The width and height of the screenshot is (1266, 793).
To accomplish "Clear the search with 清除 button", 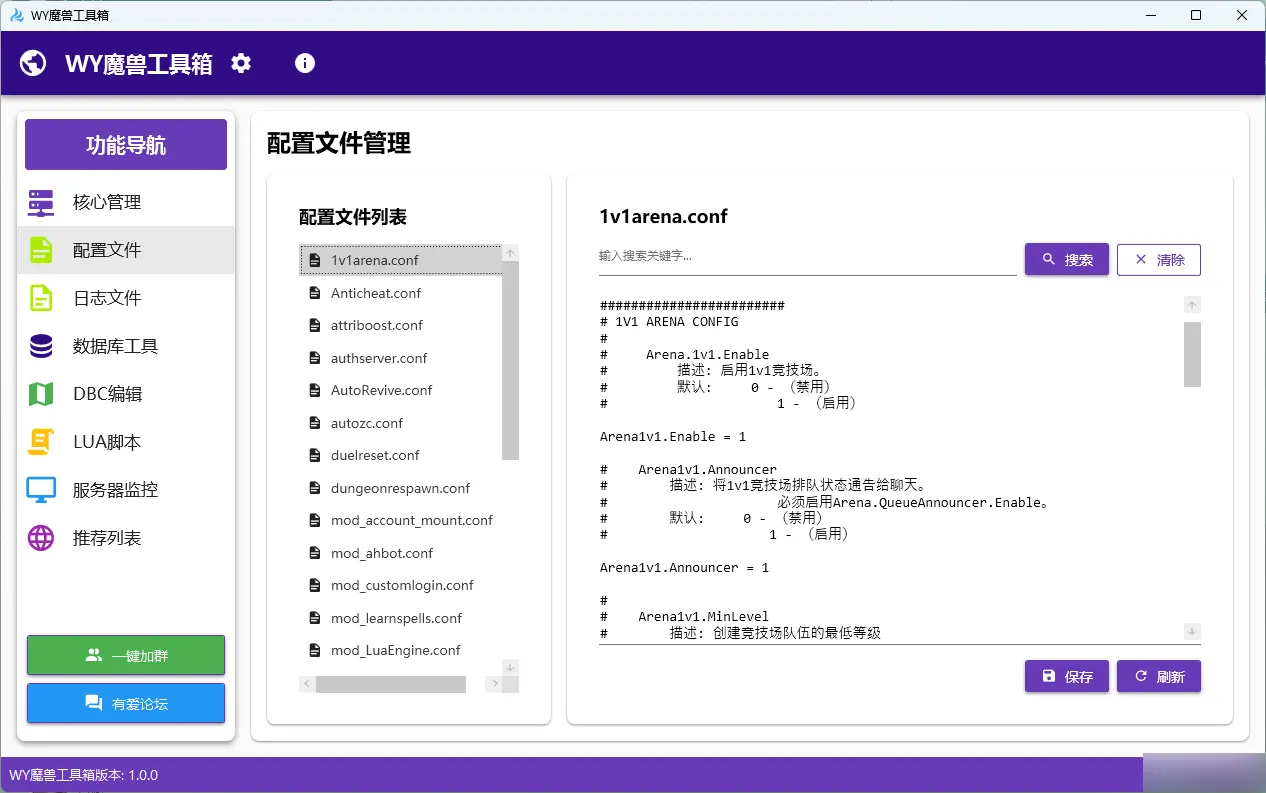I will coord(1158,260).
